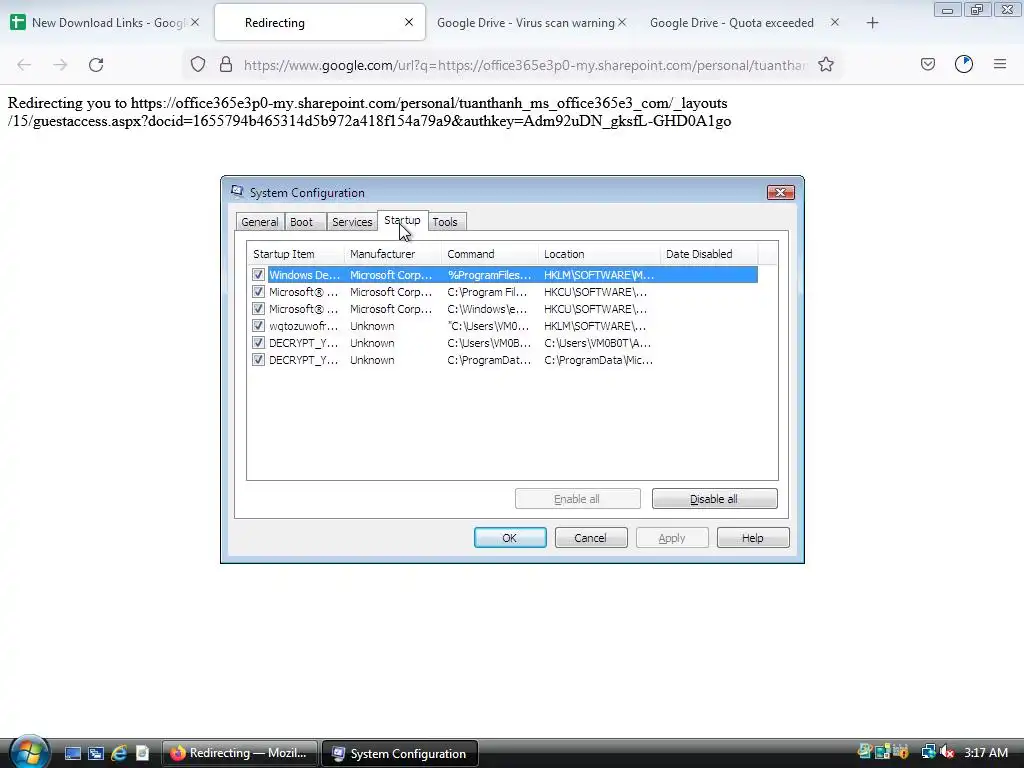Uncheck the Windows Defender startup item
The width and height of the screenshot is (1024, 768).
[x=259, y=275]
